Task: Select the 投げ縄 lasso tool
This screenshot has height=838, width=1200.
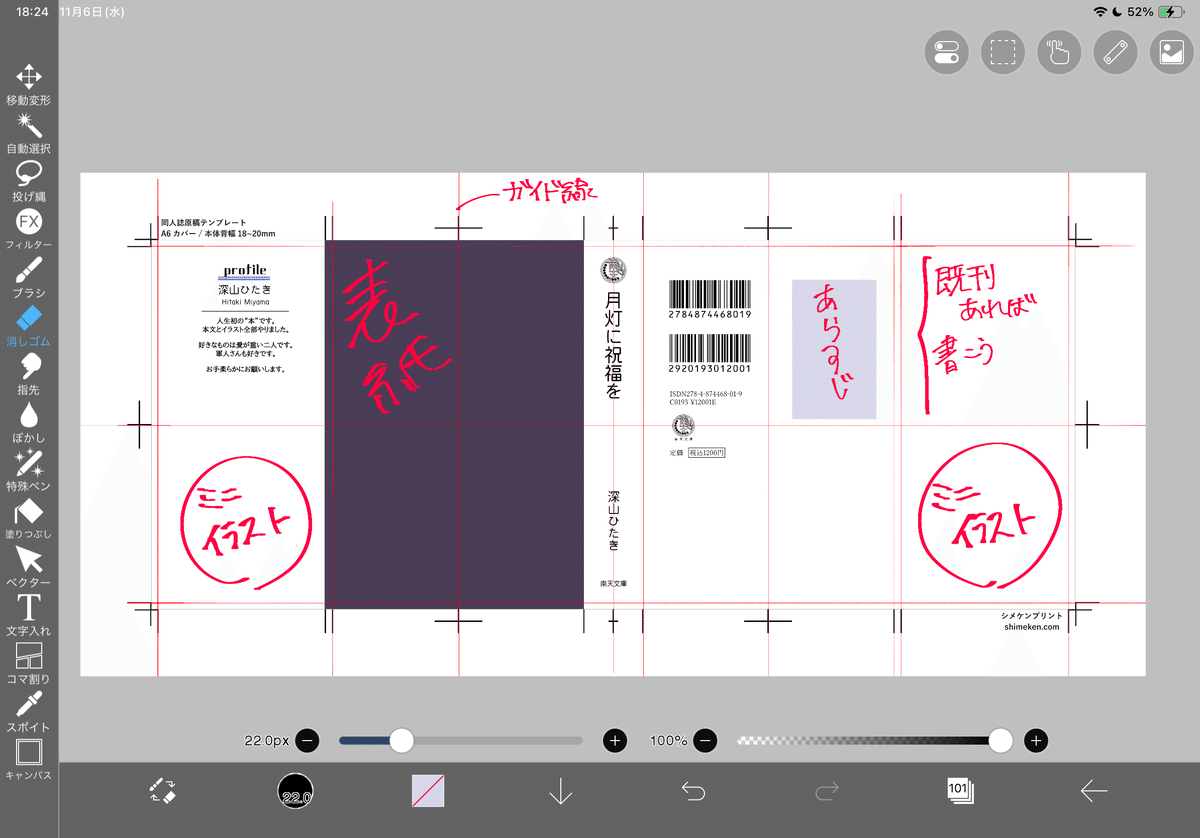Action: [29, 181]
